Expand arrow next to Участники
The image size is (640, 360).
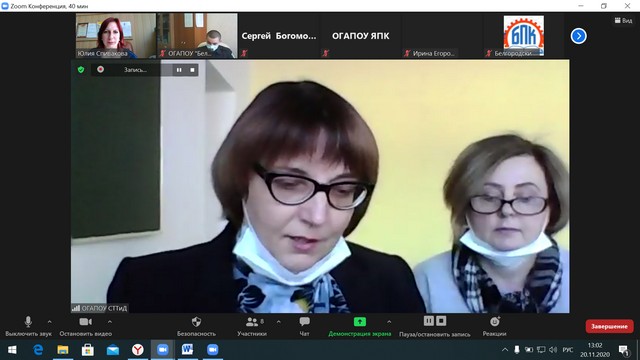[278, 322]
